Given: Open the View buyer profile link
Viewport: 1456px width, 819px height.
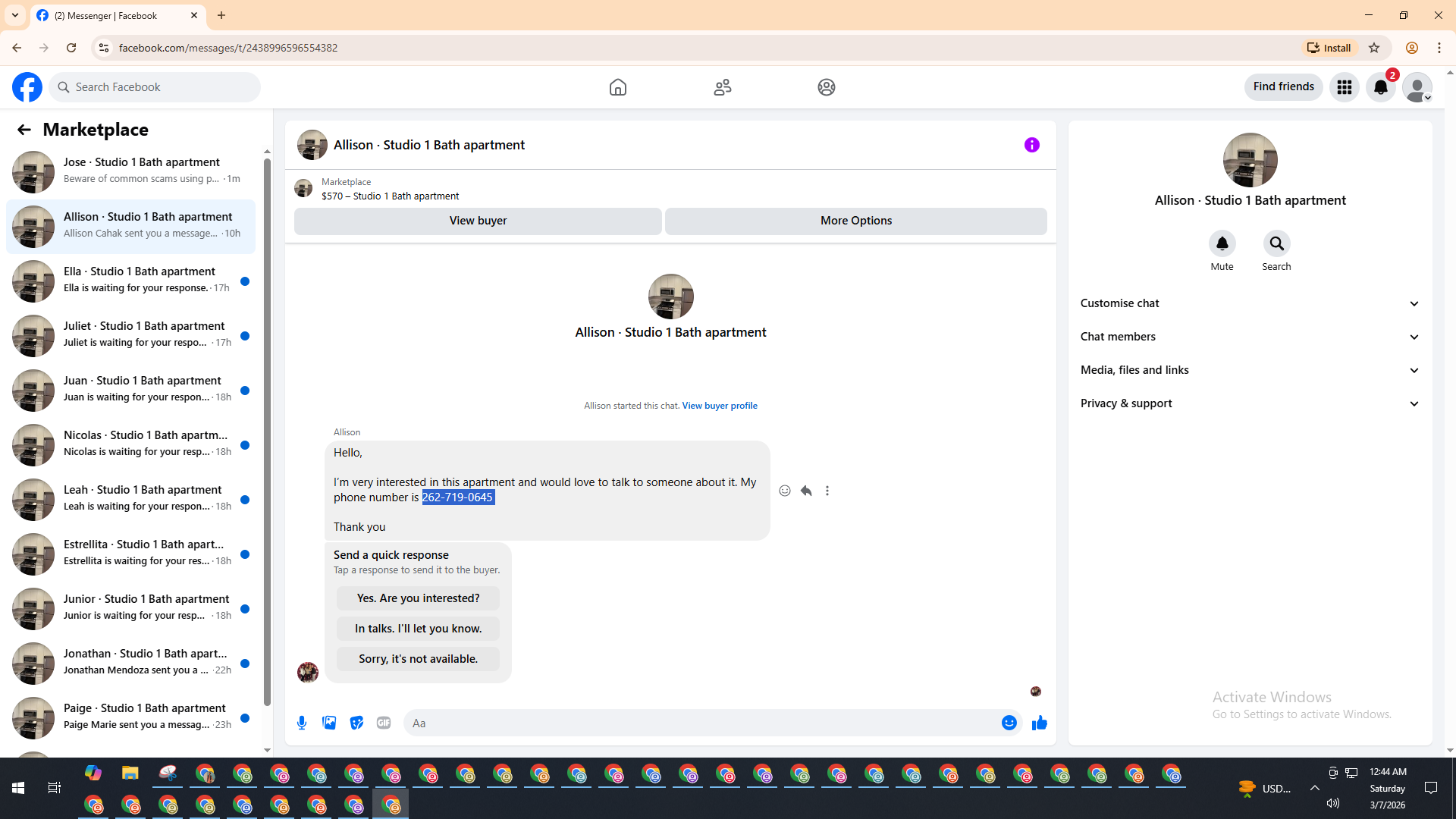Looking at the screenshot, I should coord(719,406).
